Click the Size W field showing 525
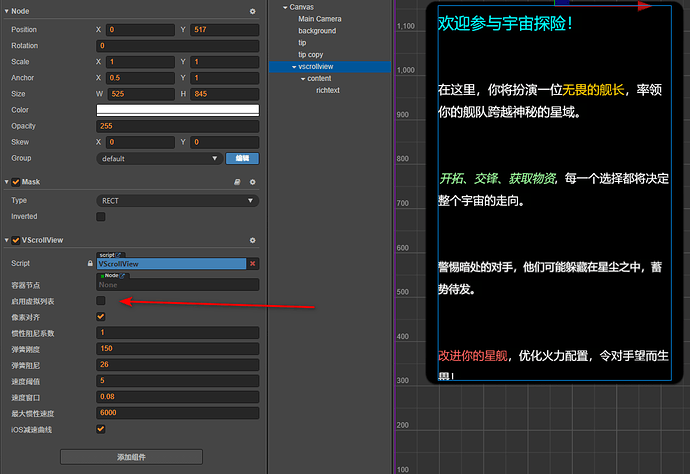The width and height of the screenshot is (690, 474). 141,94
